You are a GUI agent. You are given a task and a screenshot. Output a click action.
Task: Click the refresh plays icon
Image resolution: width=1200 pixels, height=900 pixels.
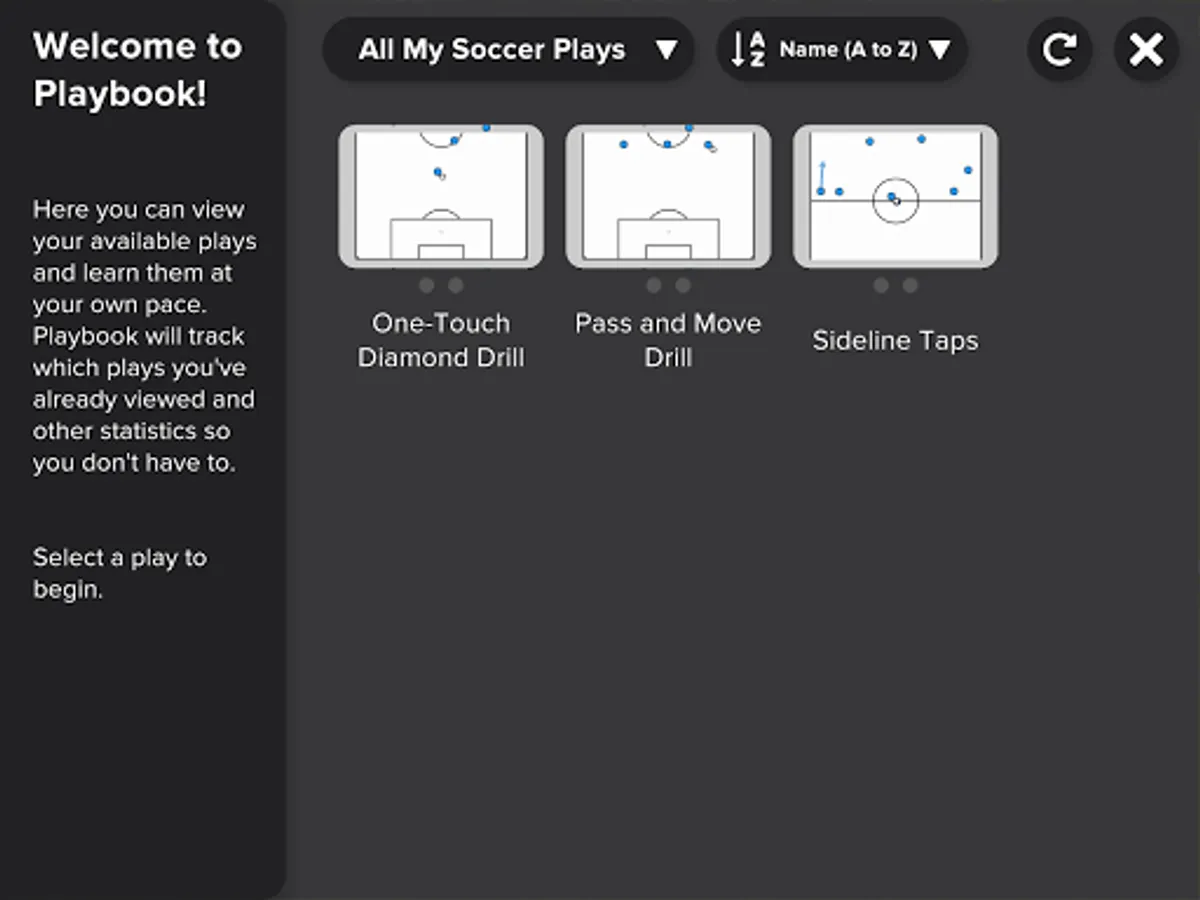(1059, 49)
